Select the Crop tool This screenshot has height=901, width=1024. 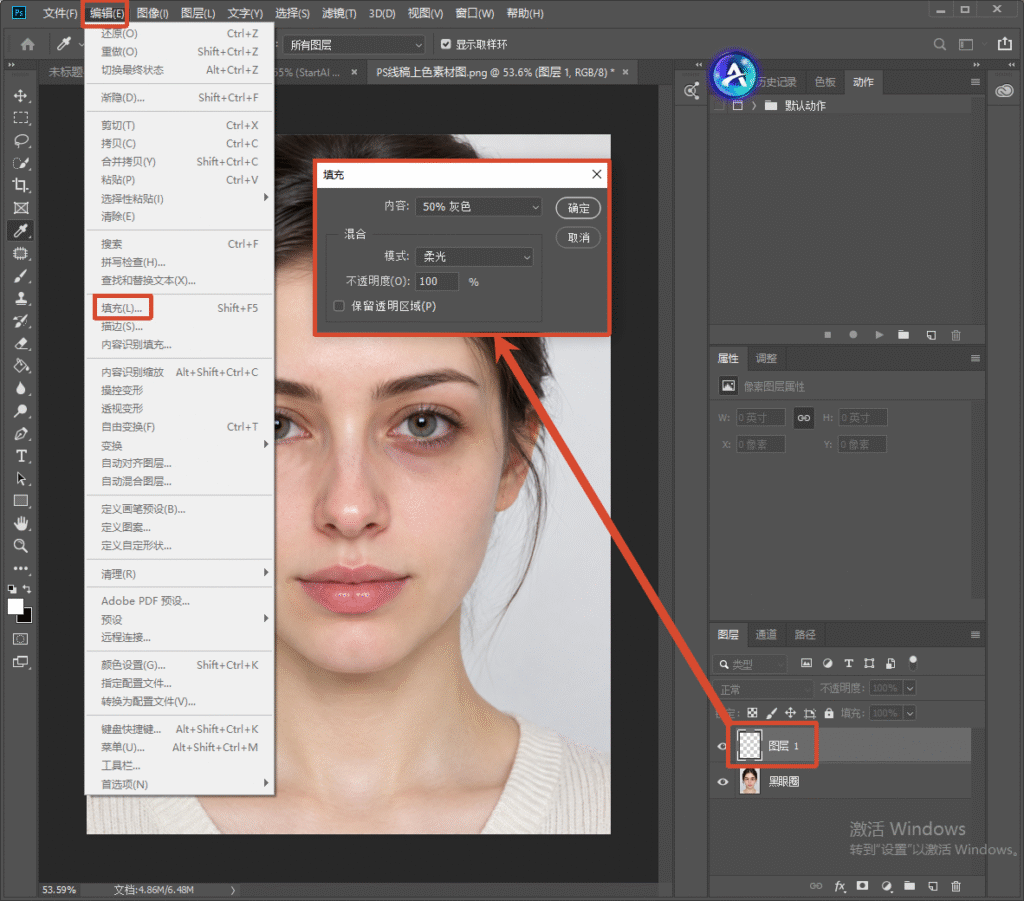point(21,185)
